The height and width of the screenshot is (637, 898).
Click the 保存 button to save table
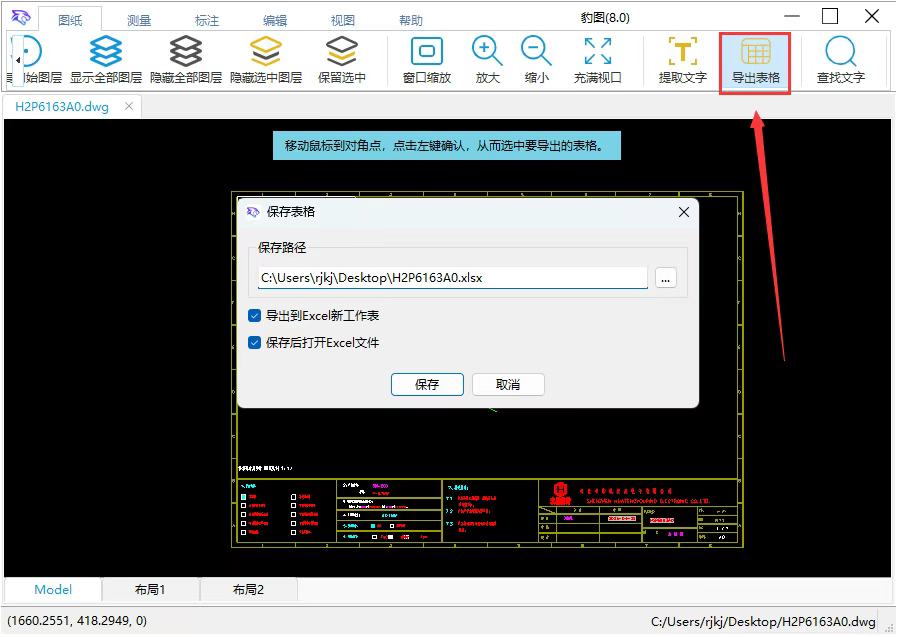pos(427,384)
